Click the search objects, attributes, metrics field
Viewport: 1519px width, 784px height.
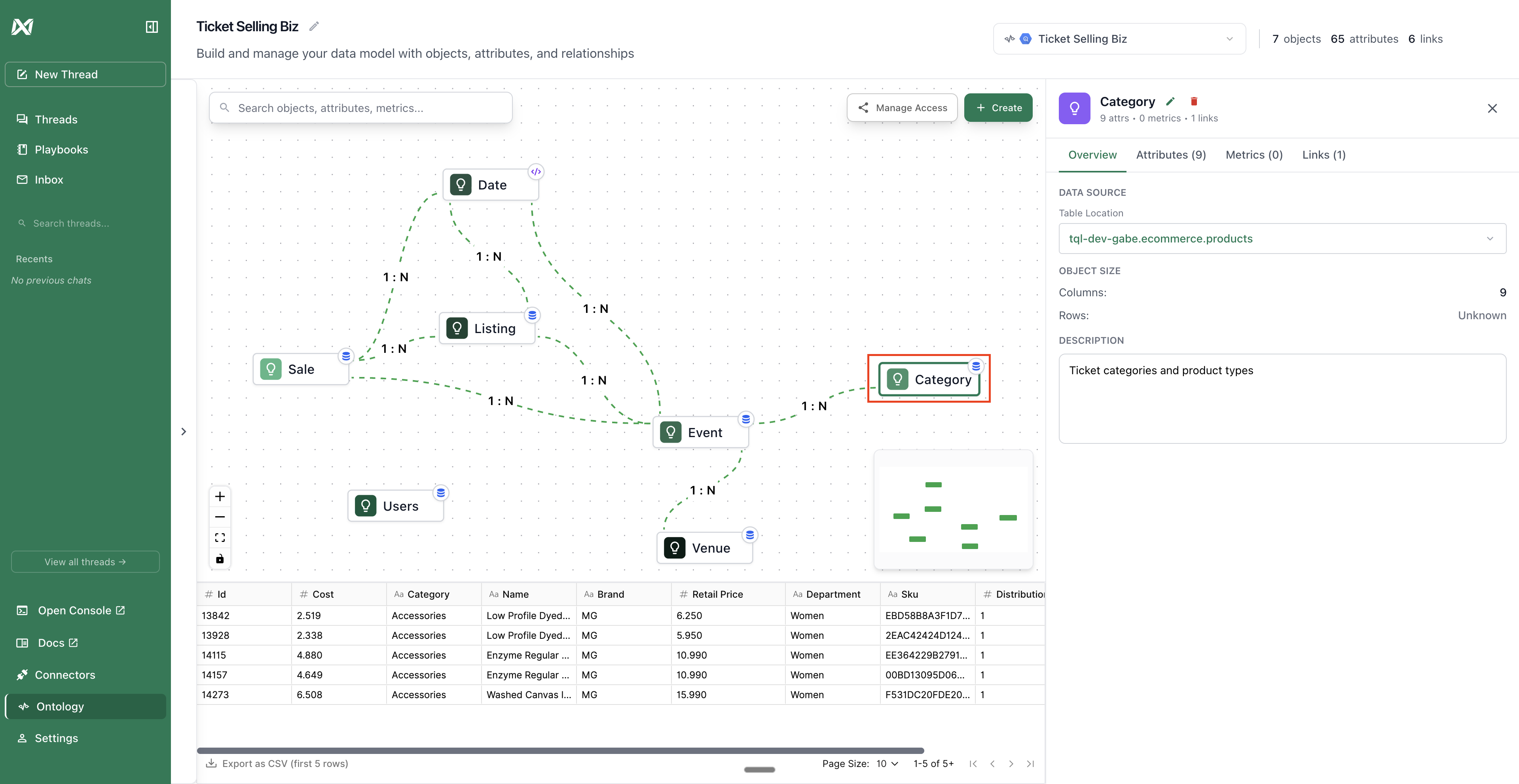[360, 108]
